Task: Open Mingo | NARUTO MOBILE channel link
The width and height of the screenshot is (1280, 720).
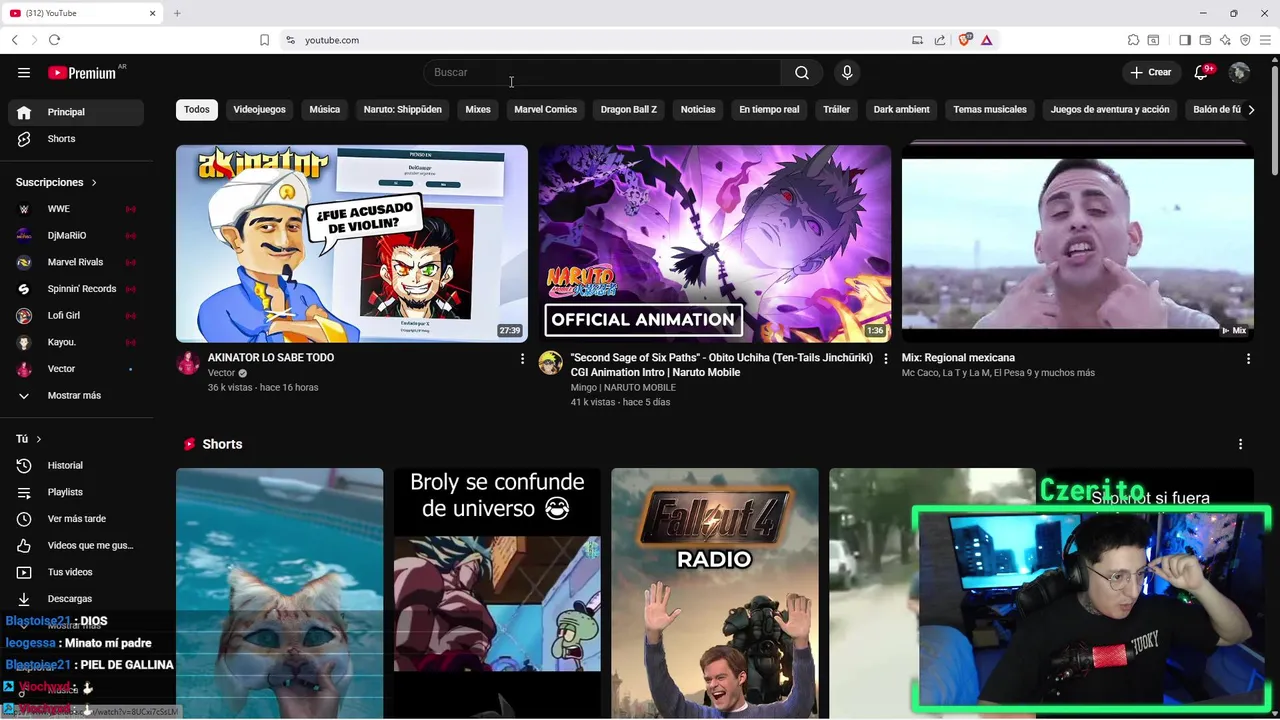Action: tap(623, 388)
